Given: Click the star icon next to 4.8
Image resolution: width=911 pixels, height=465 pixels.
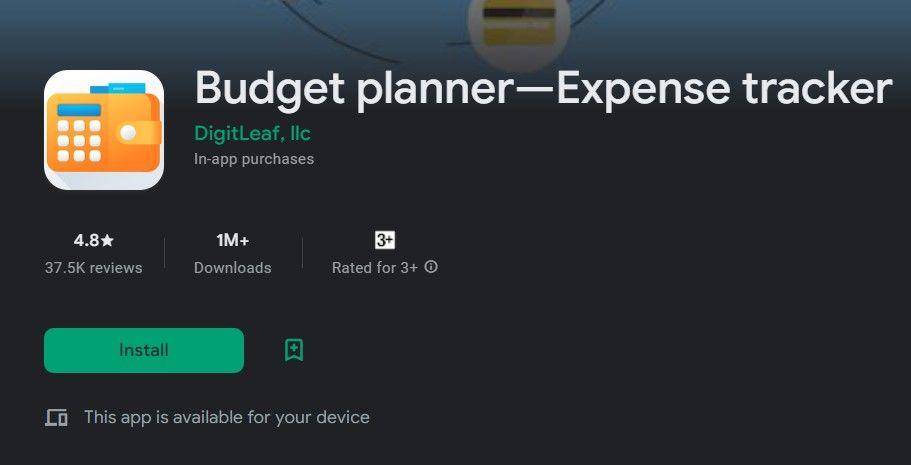Looking at the screenshot, I should click(107, 240).
